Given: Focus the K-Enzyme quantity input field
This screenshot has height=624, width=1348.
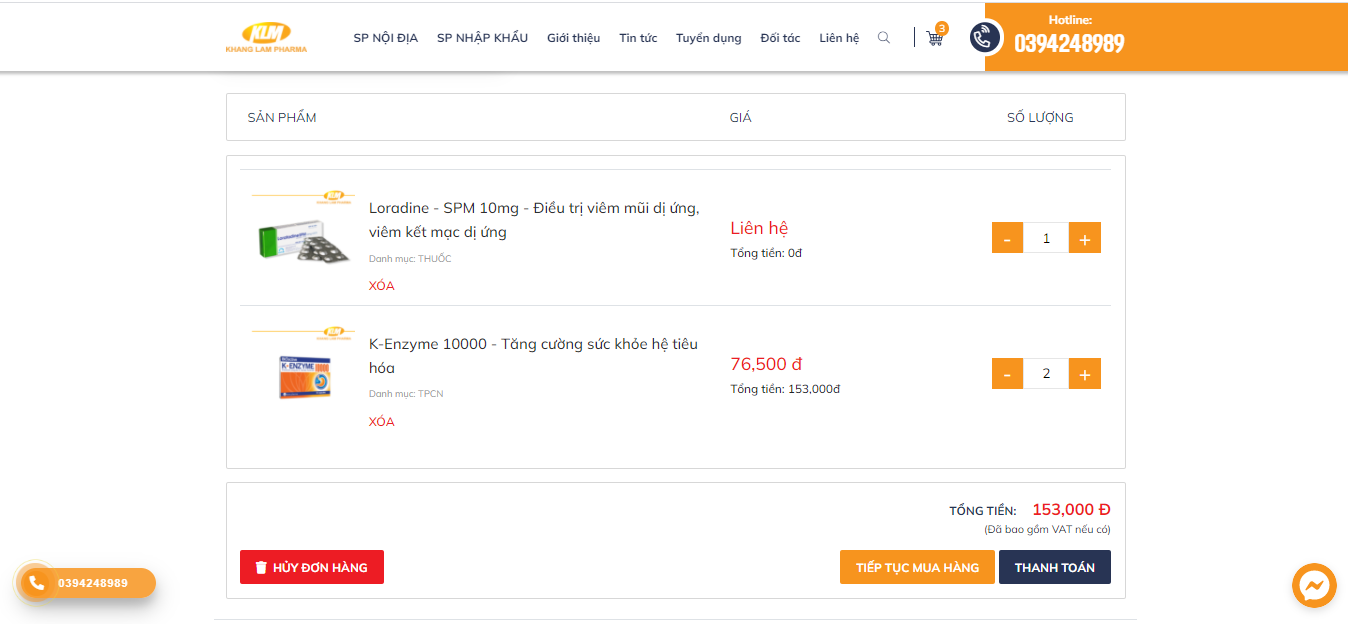Looking at the screenshot, I should [x=1046, y=374].
